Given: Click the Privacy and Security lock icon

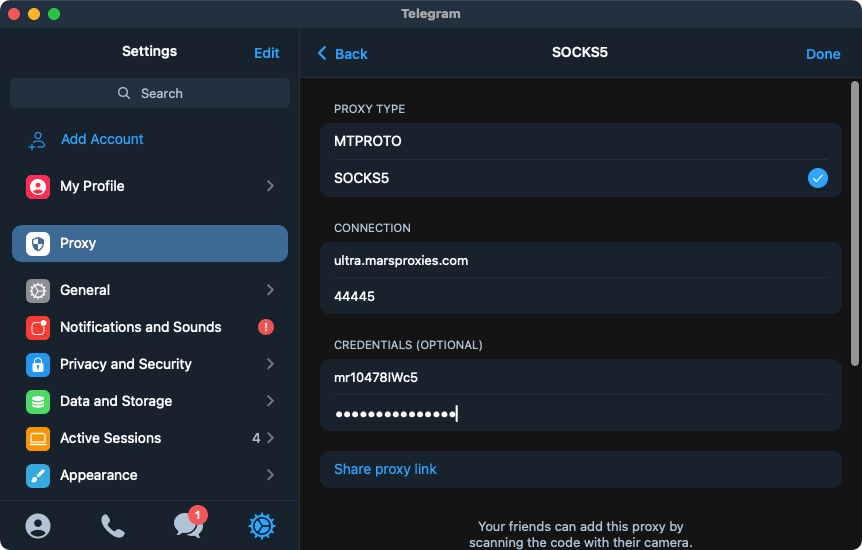Looking at the screenshot, I should click(x=38, y=365).
